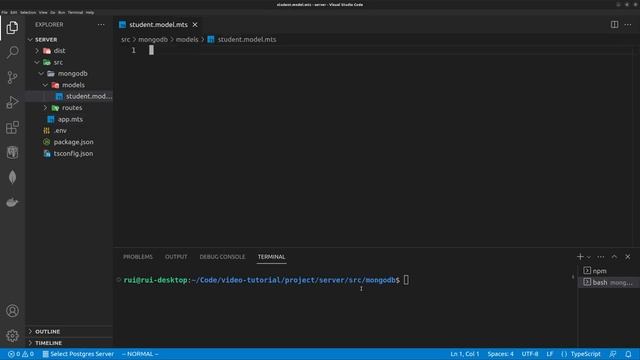
Task: Open the terminal launch profile dropdown arrow
Action: [x=589, y=257]
